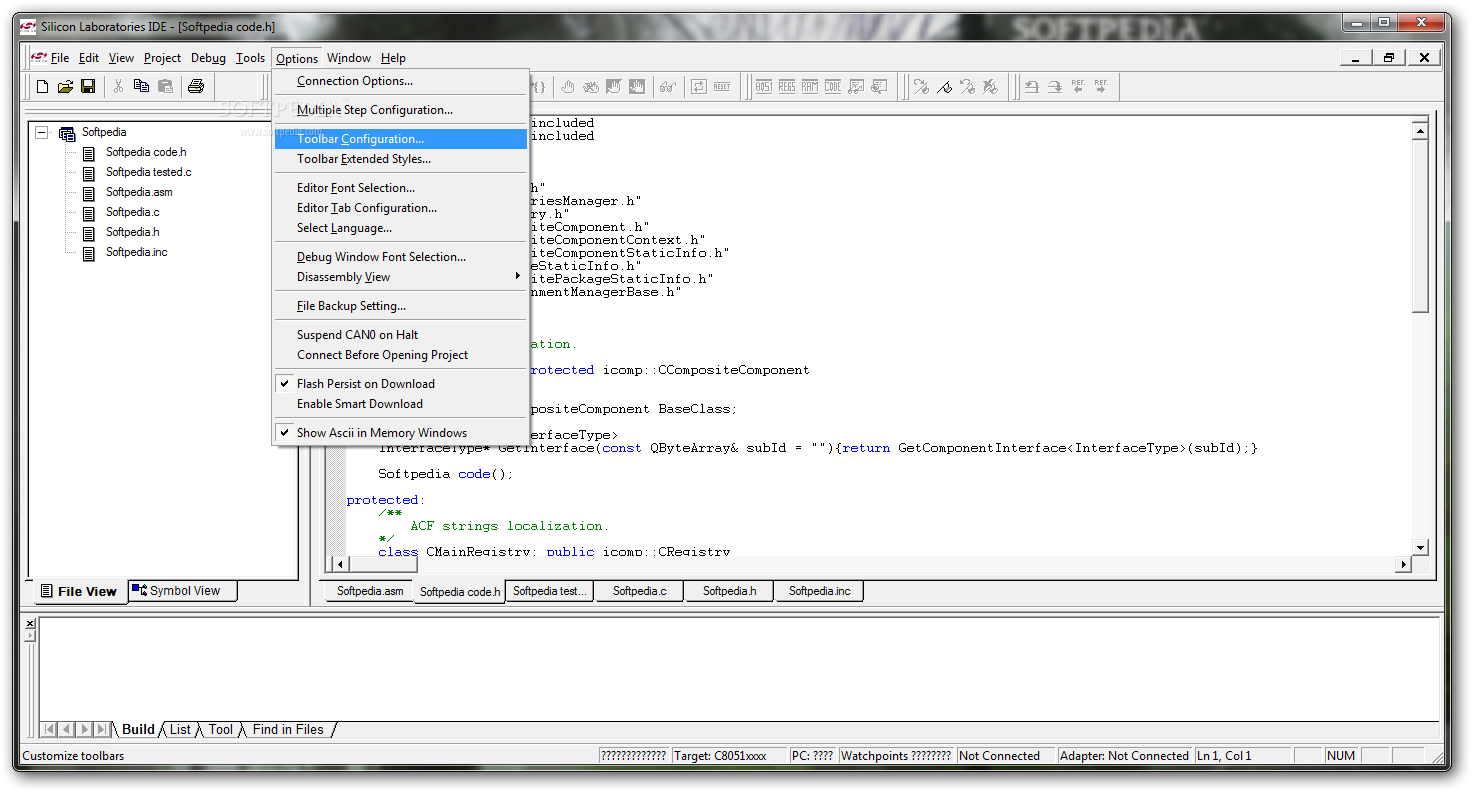Open the Tools menu
Image resolution: width=1472 pixels, height=792 pixels.
coord(251,58)
